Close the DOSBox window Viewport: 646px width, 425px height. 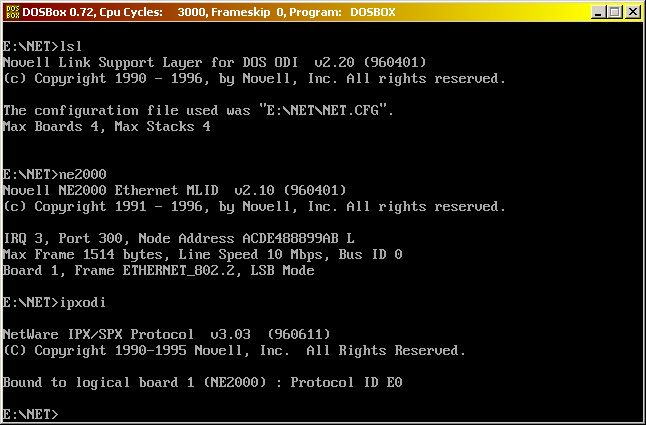(x=632, y=12)
